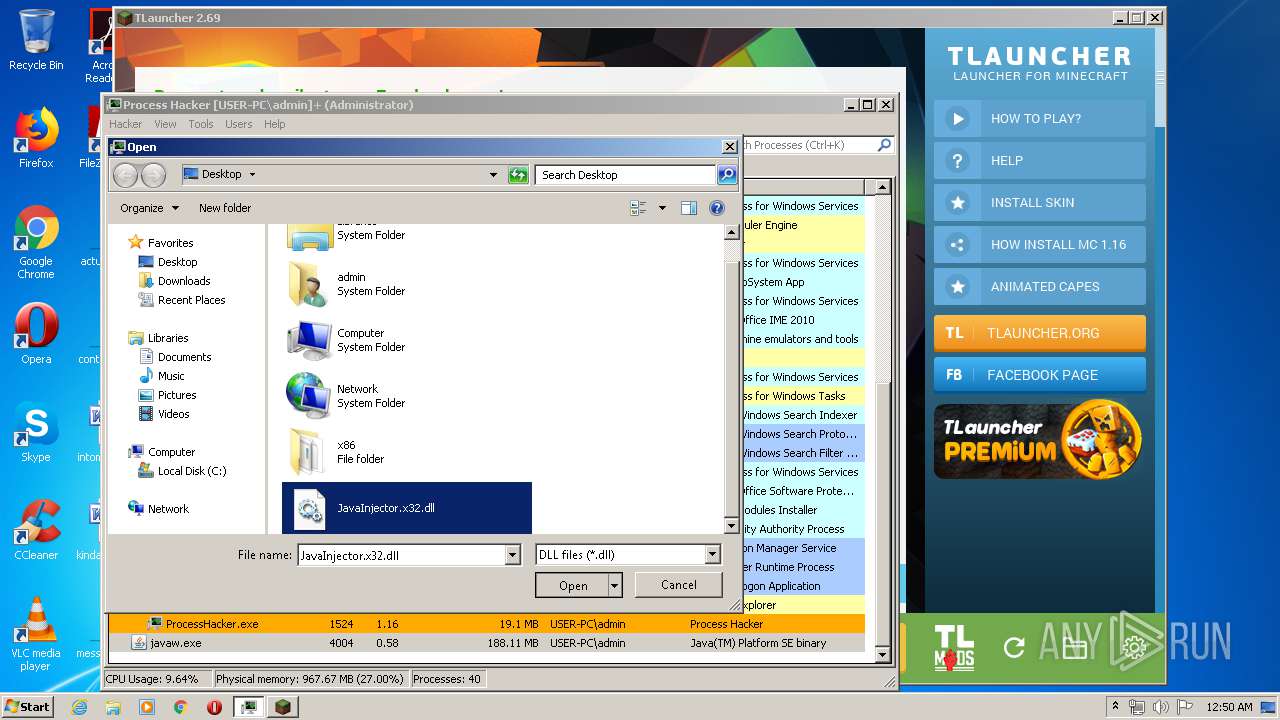This screenshot has width=1280, height=720.
Task: Expand previous locations dropdown arrow in address bar
Action: tap(493, 175)
